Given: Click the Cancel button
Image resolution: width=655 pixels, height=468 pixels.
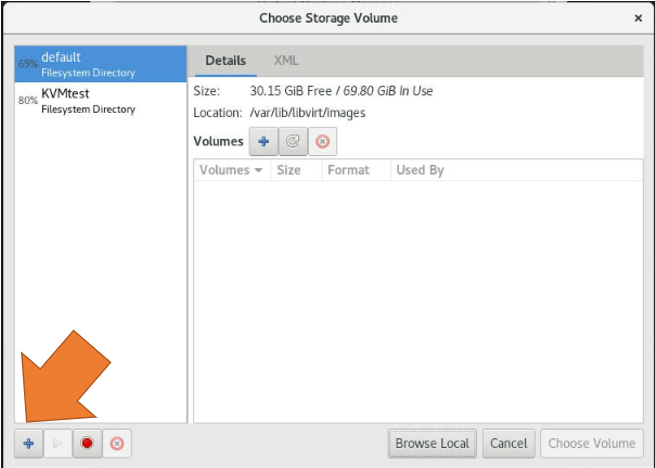Looking at the screenshot, I should [x=508, y=443].
